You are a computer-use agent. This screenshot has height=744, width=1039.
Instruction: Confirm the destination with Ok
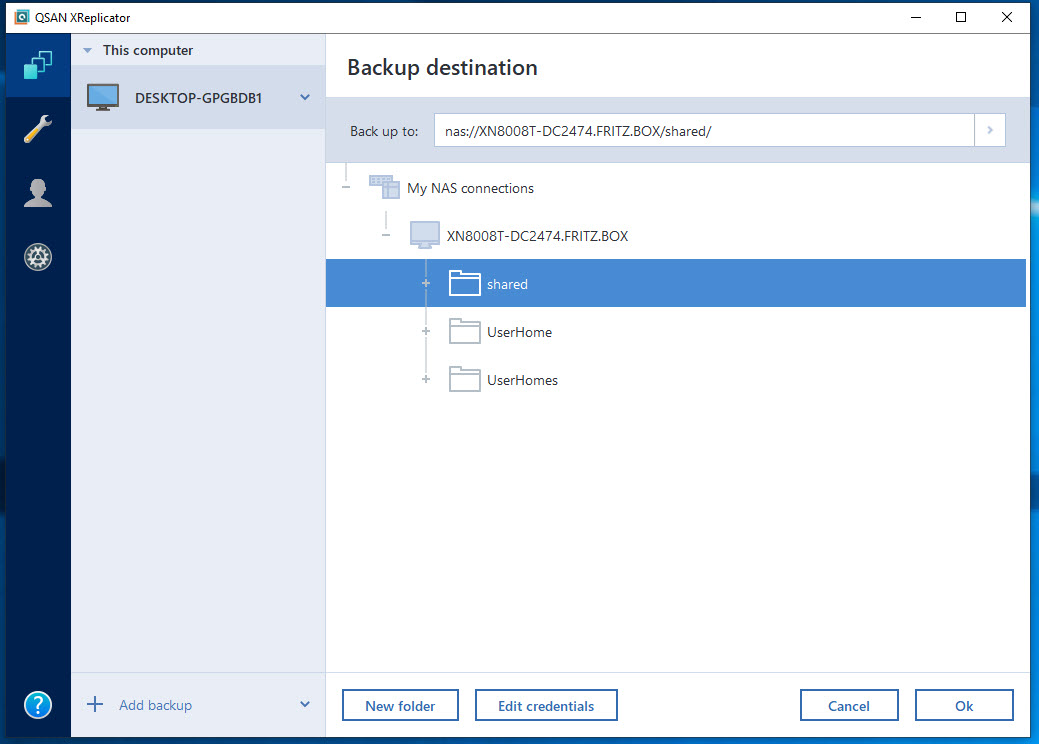point(964,706)
